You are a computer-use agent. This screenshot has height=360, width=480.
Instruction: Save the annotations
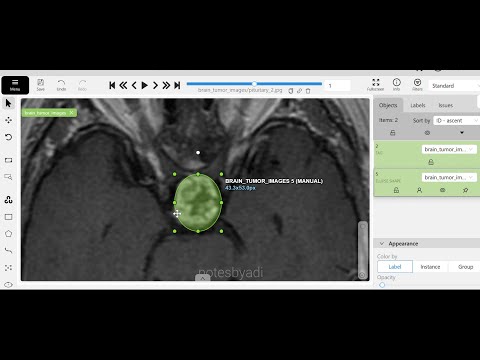(40, 85)
